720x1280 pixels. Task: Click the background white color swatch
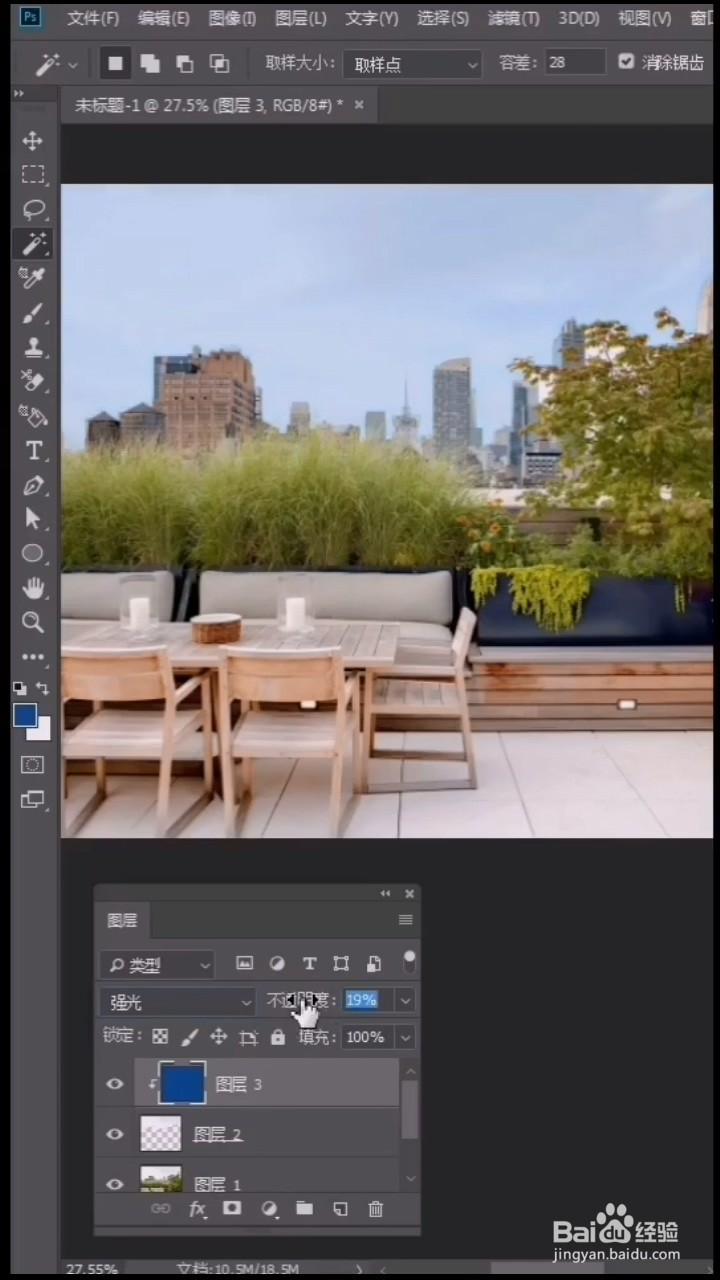point(41,731)
